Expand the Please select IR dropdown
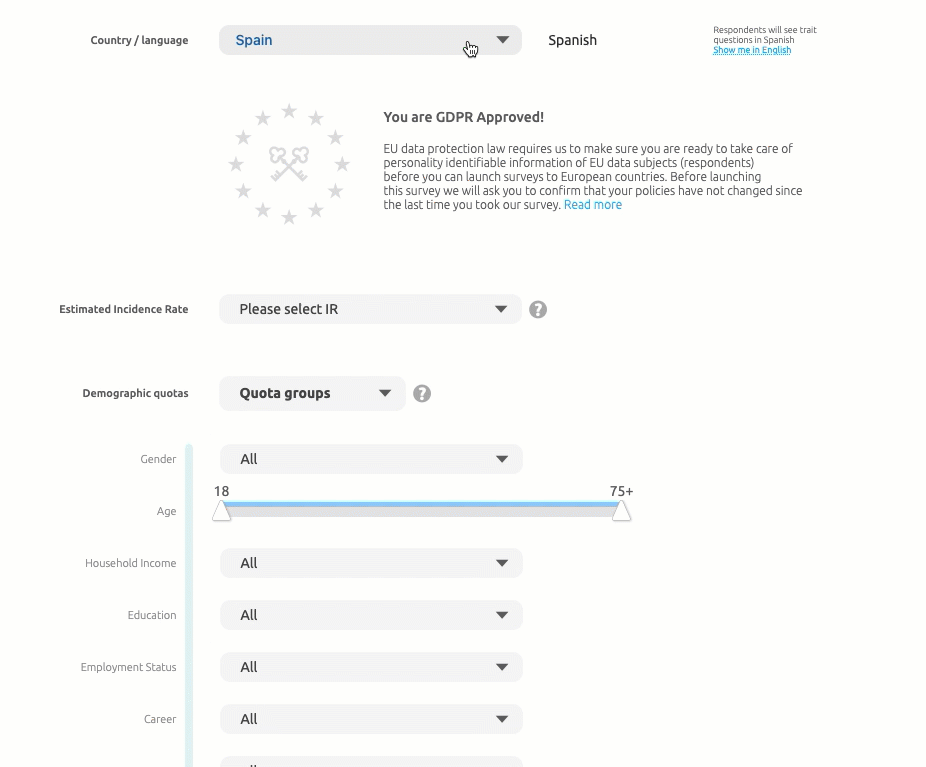Image resolution: width=926 pixels, height=767 pixels. 370,309
